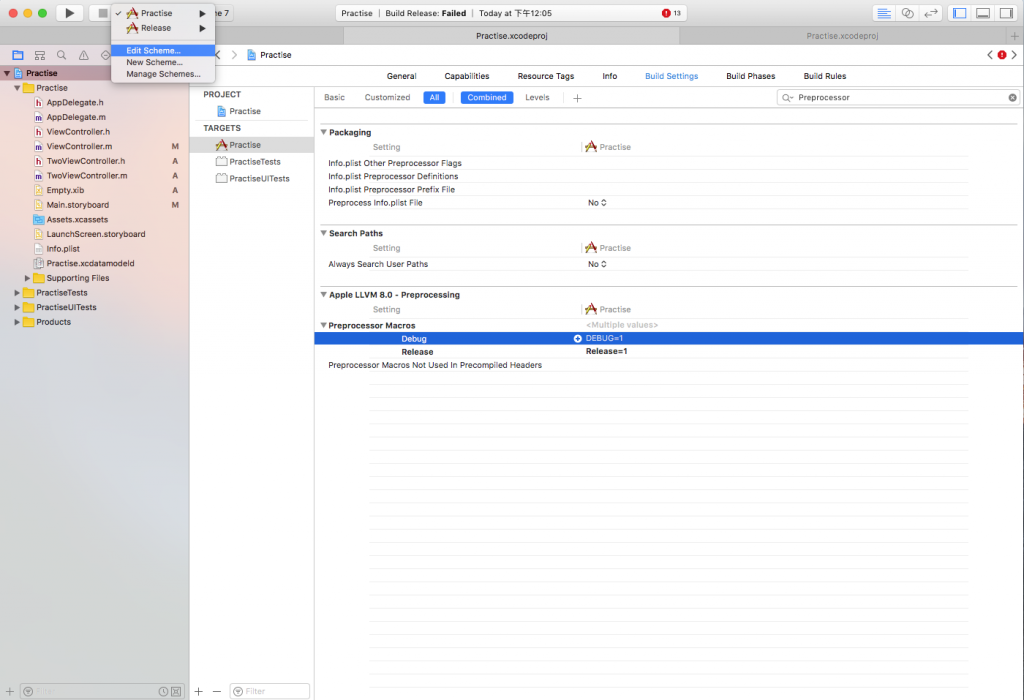The height and width of the screenshot is (700, 1024).
Task: Go forward in editor history
Action: [234, 55]
